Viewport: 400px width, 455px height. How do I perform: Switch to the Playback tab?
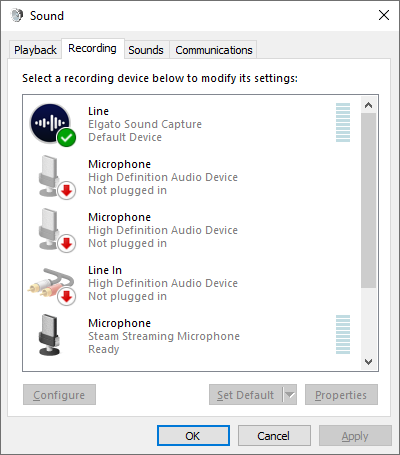point(35,50)
